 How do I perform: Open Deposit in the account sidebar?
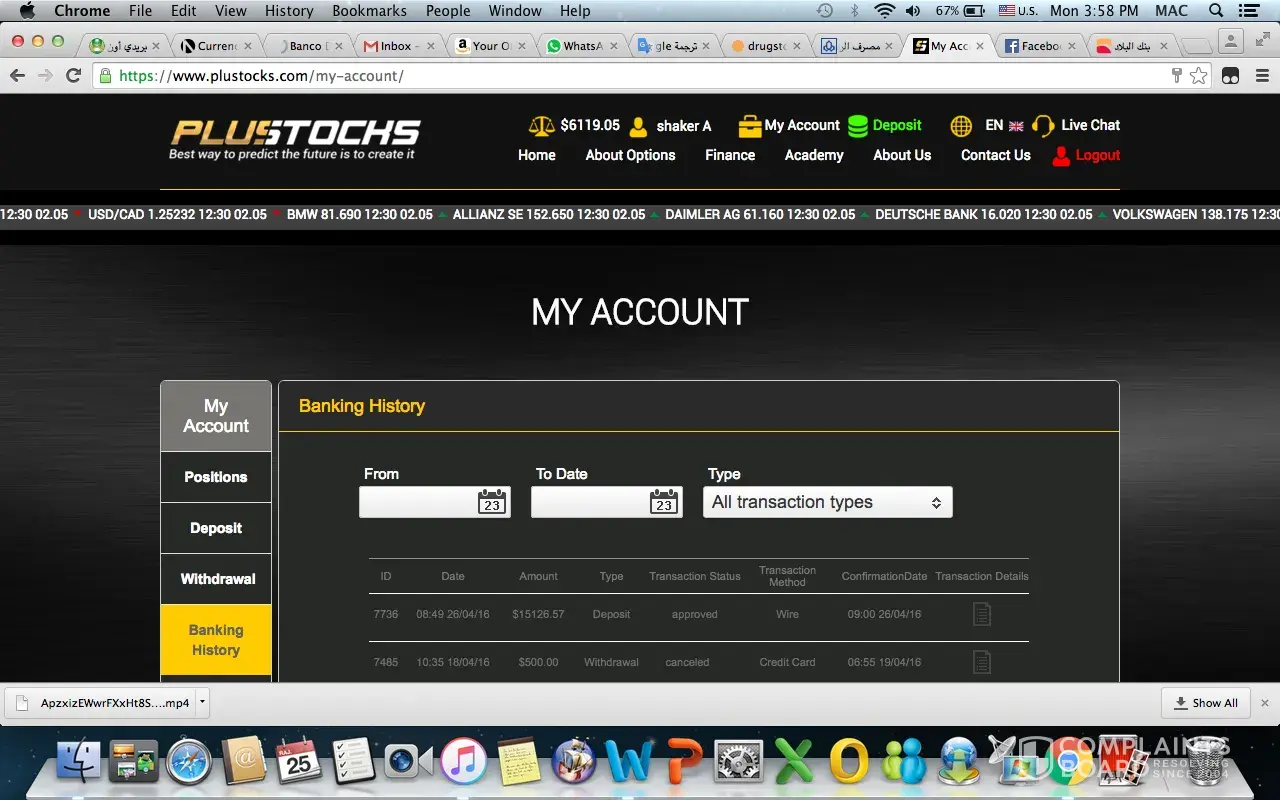tap(216, 528)
